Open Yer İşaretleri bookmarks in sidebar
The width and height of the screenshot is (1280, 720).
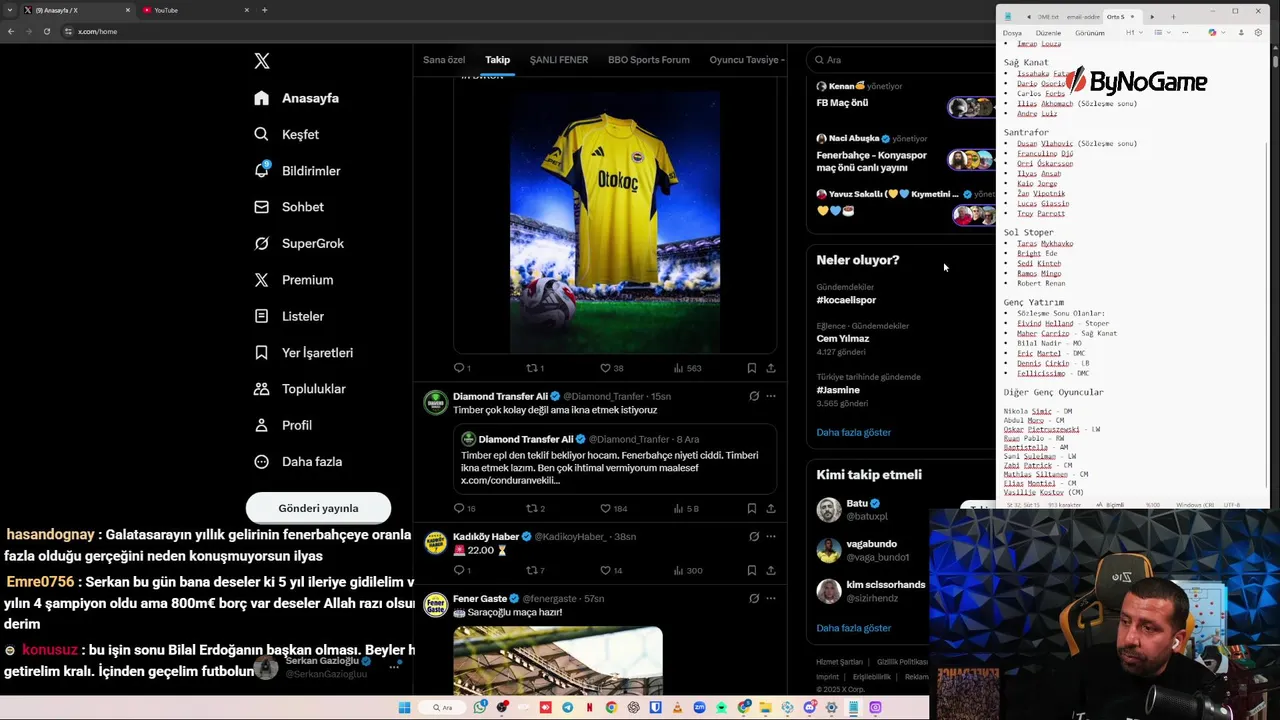[303, 352]
